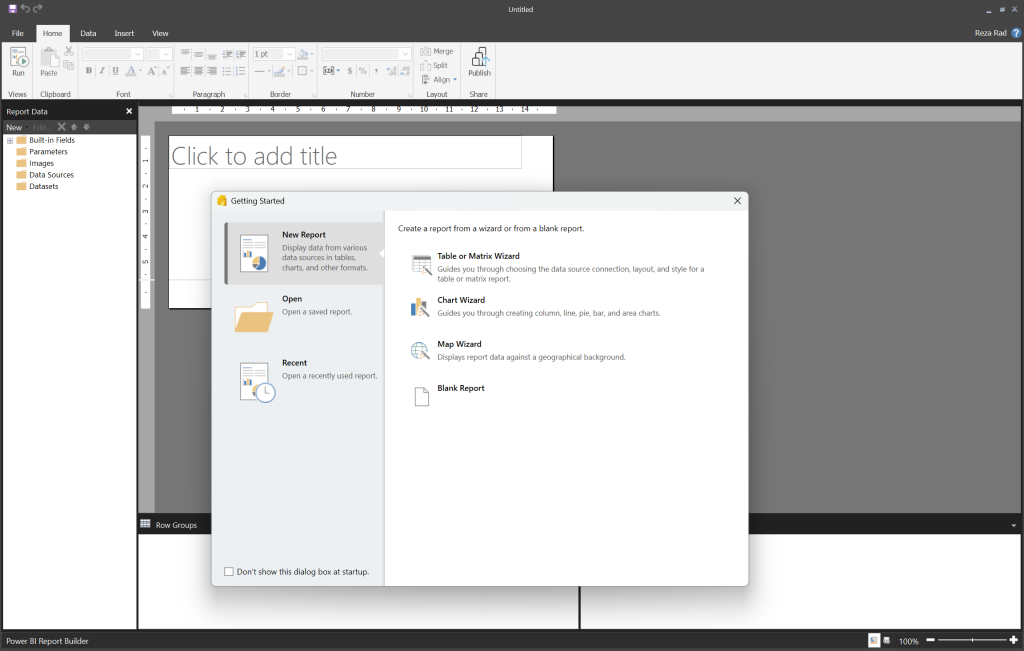Switch to the Insert ribbon tab

(124, 34)
